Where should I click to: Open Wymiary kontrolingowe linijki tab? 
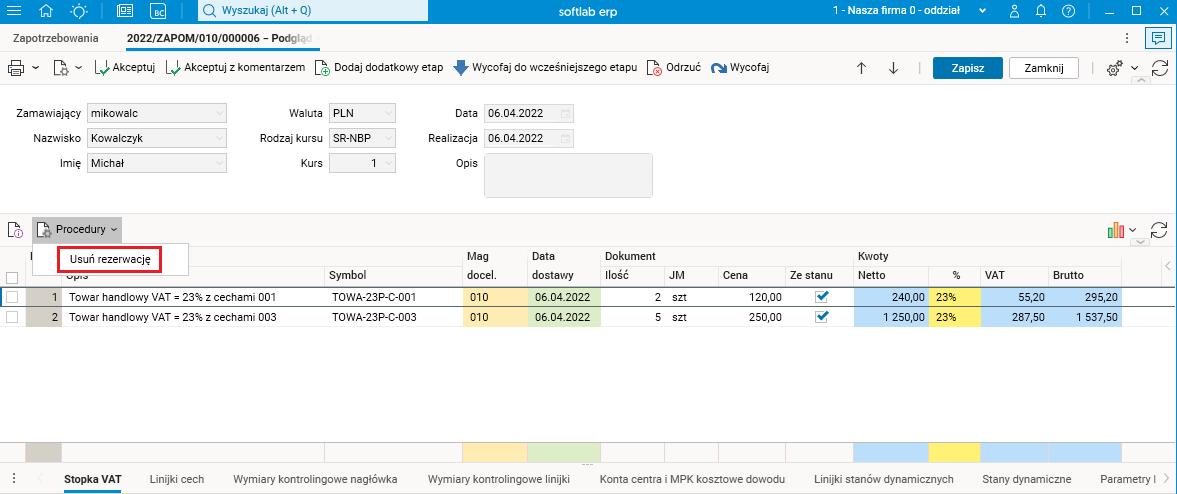tap(498, 478)
